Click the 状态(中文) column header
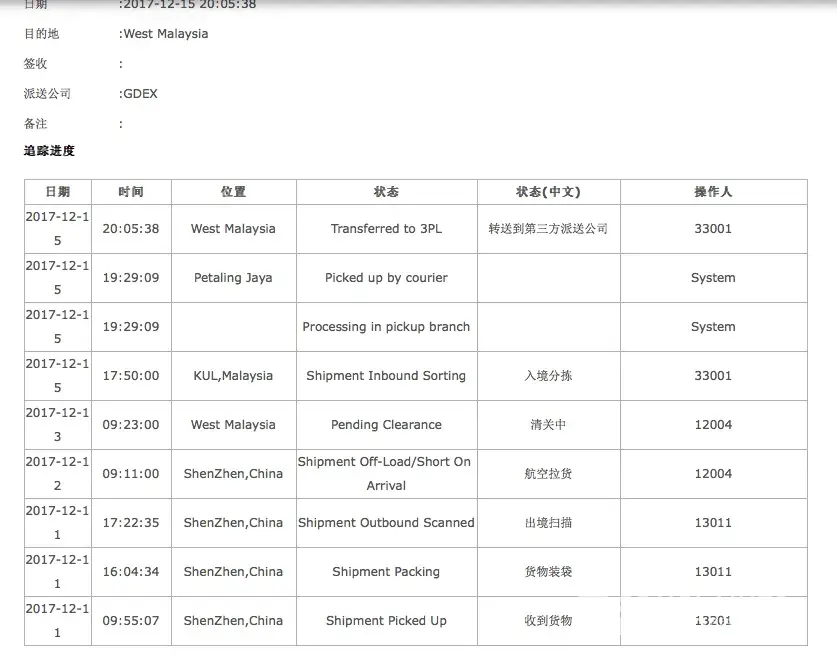 (x=548, y=192)
